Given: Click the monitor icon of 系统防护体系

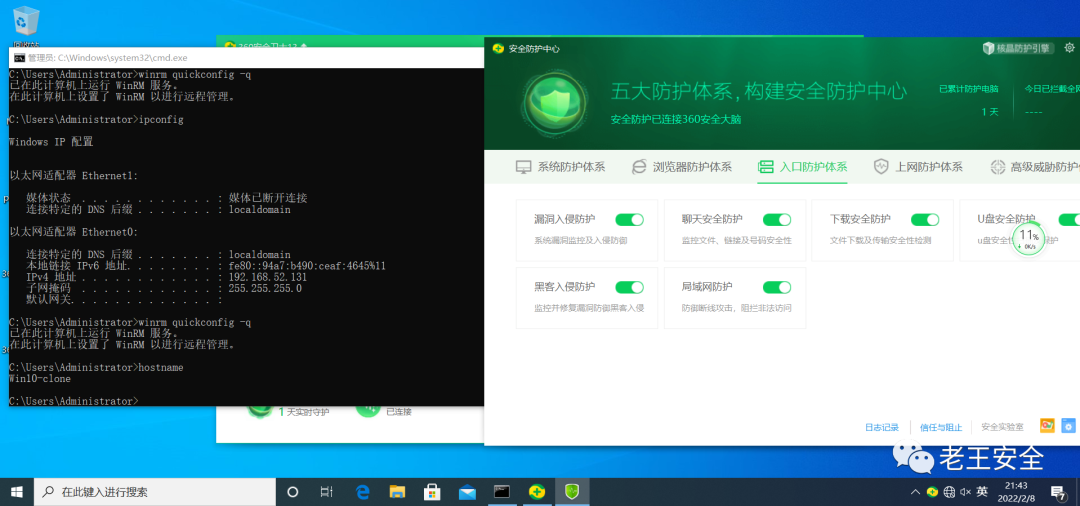Looking at the screenshot, I should (x=523, y=167).
